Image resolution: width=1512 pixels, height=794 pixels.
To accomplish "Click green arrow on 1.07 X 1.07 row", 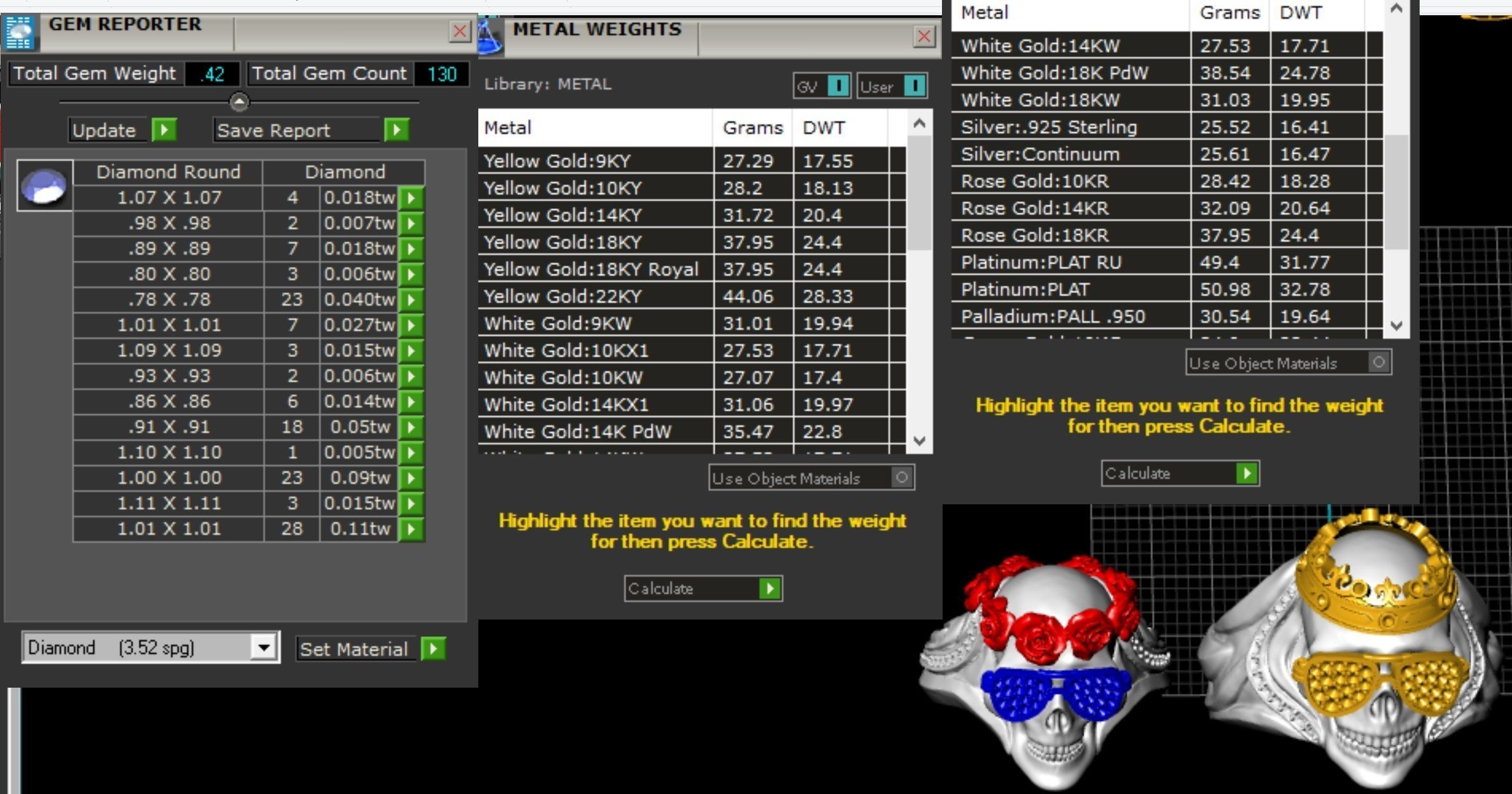I will point(411,198).
